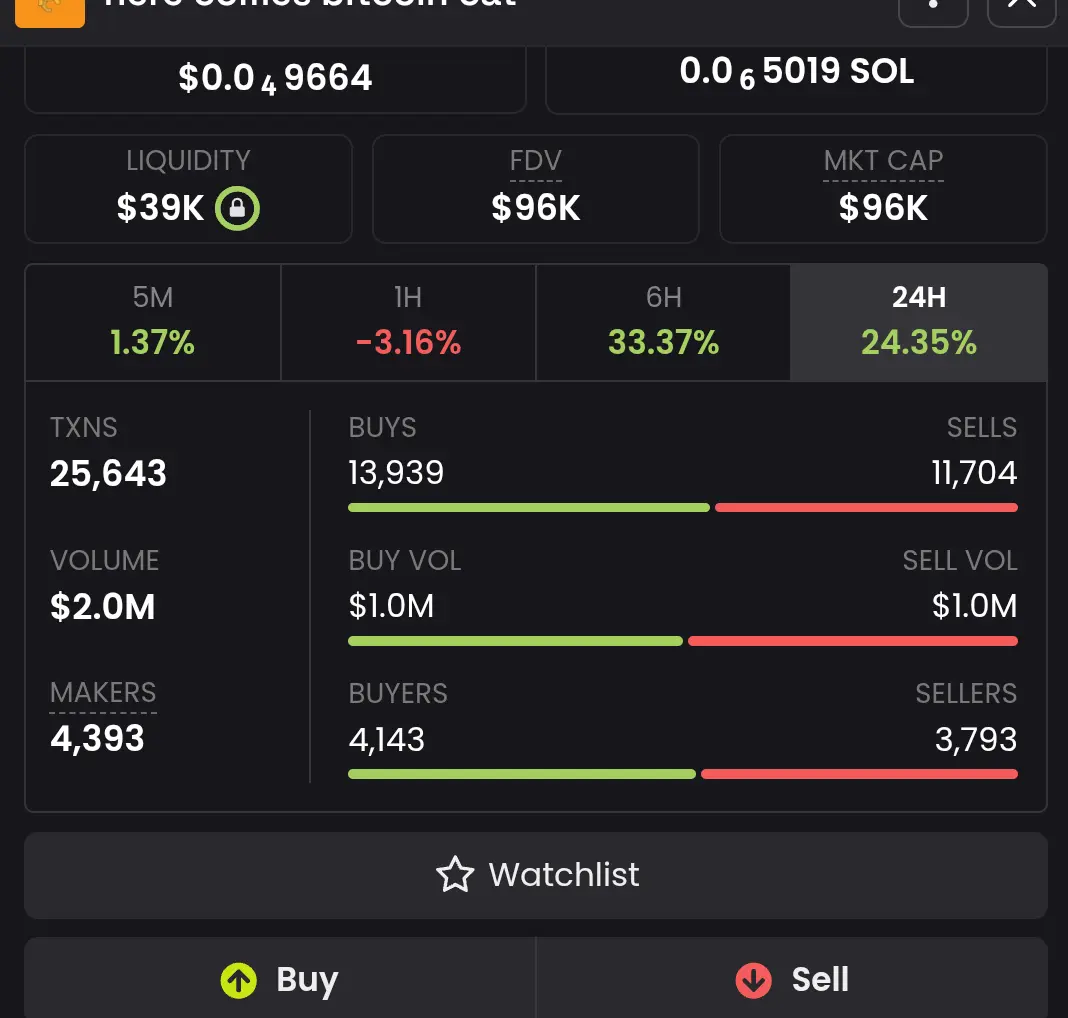Click the 1.37% change value
The height and width of the screenshot is (1018, 1068).
[153, 342]
